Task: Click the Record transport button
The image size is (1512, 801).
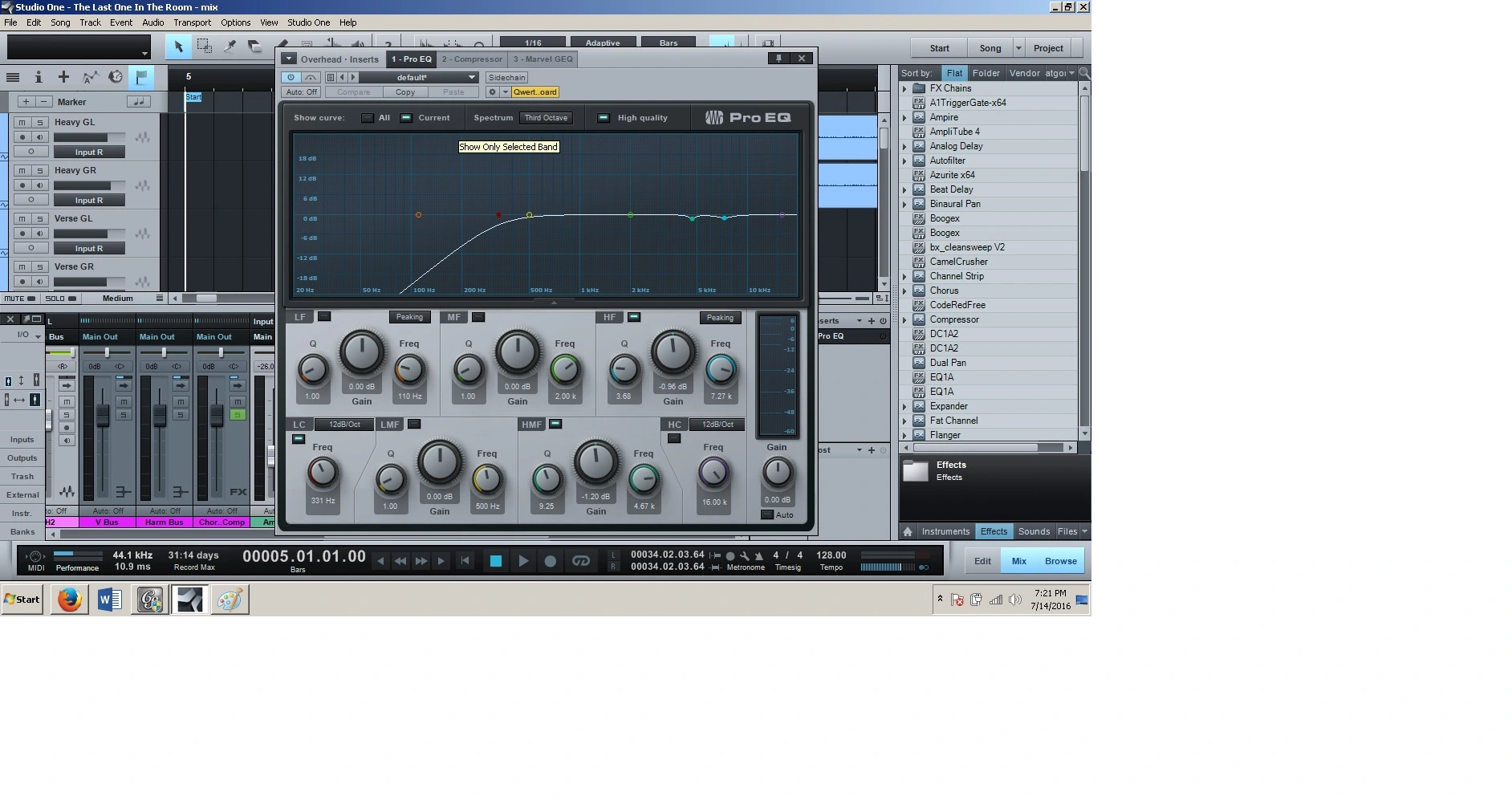Action: coord(551,561)
